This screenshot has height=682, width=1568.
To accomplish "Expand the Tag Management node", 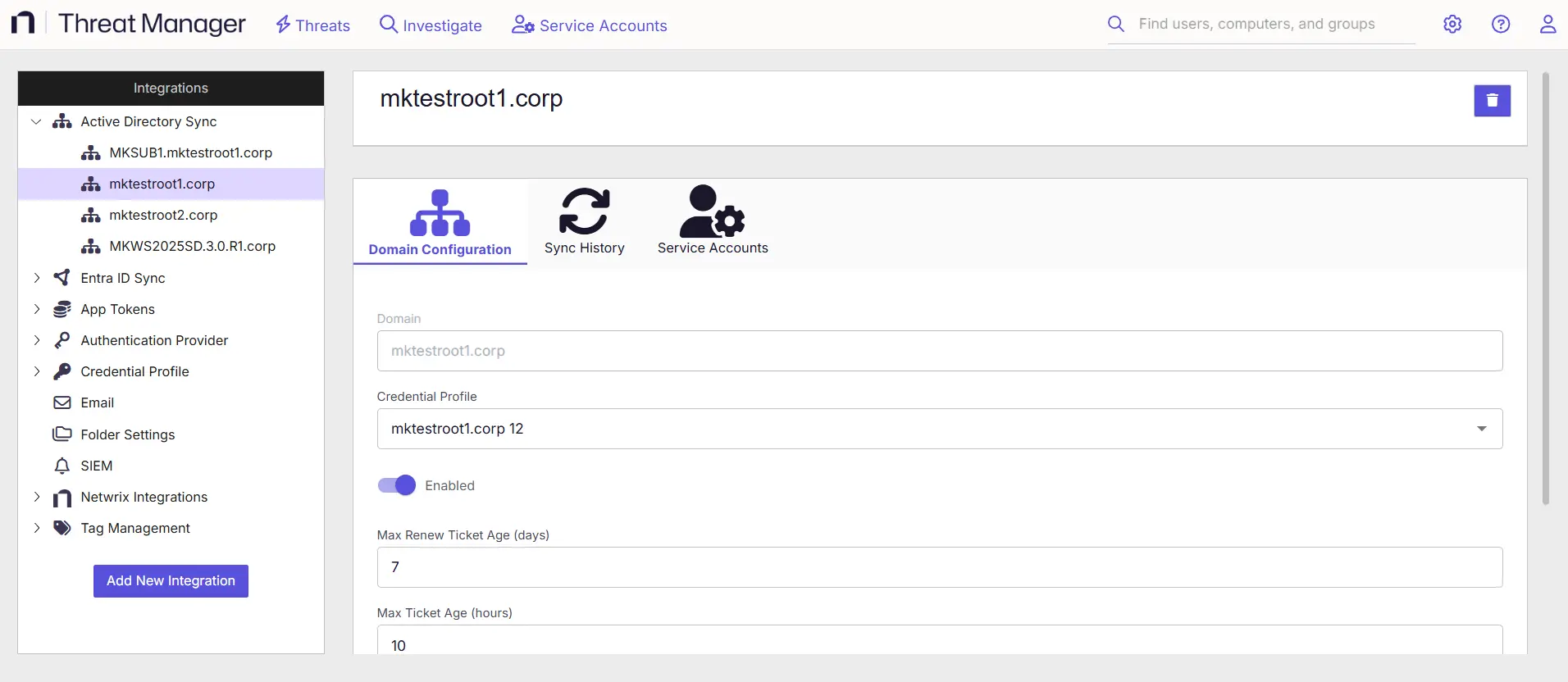I will [x=36, y=528].
